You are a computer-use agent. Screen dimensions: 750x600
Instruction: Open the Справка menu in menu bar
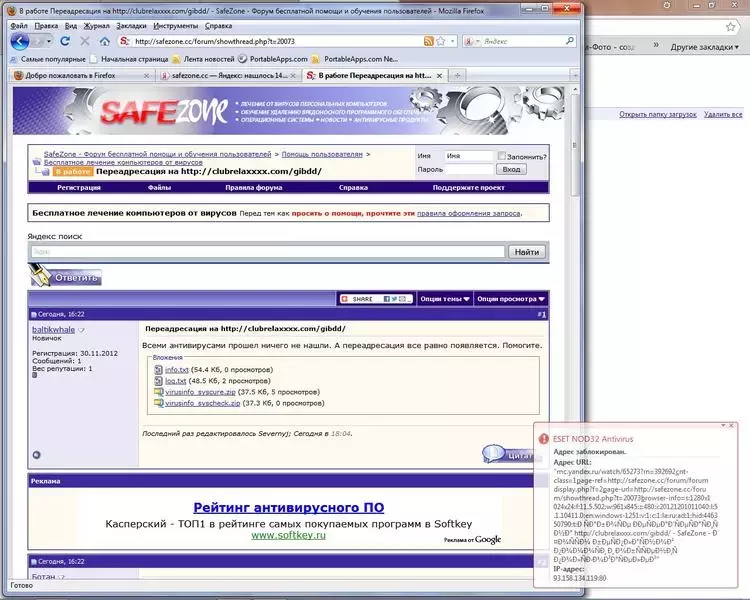218,26
